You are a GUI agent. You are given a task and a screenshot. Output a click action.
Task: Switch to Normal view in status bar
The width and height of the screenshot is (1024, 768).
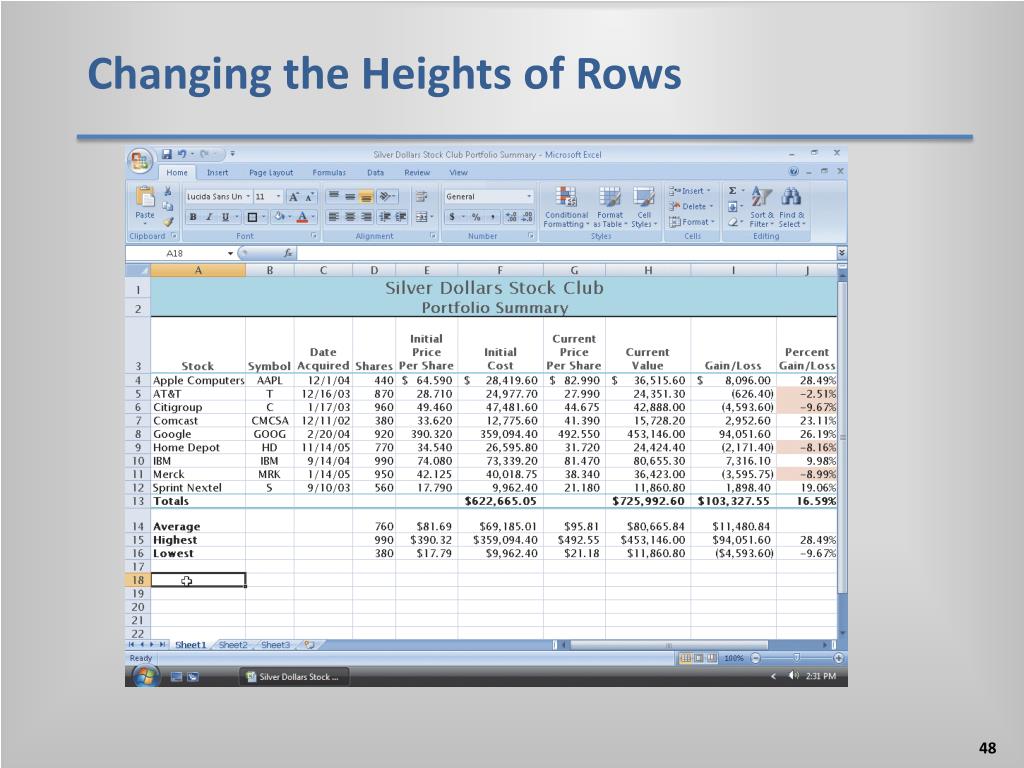[685, 658]
